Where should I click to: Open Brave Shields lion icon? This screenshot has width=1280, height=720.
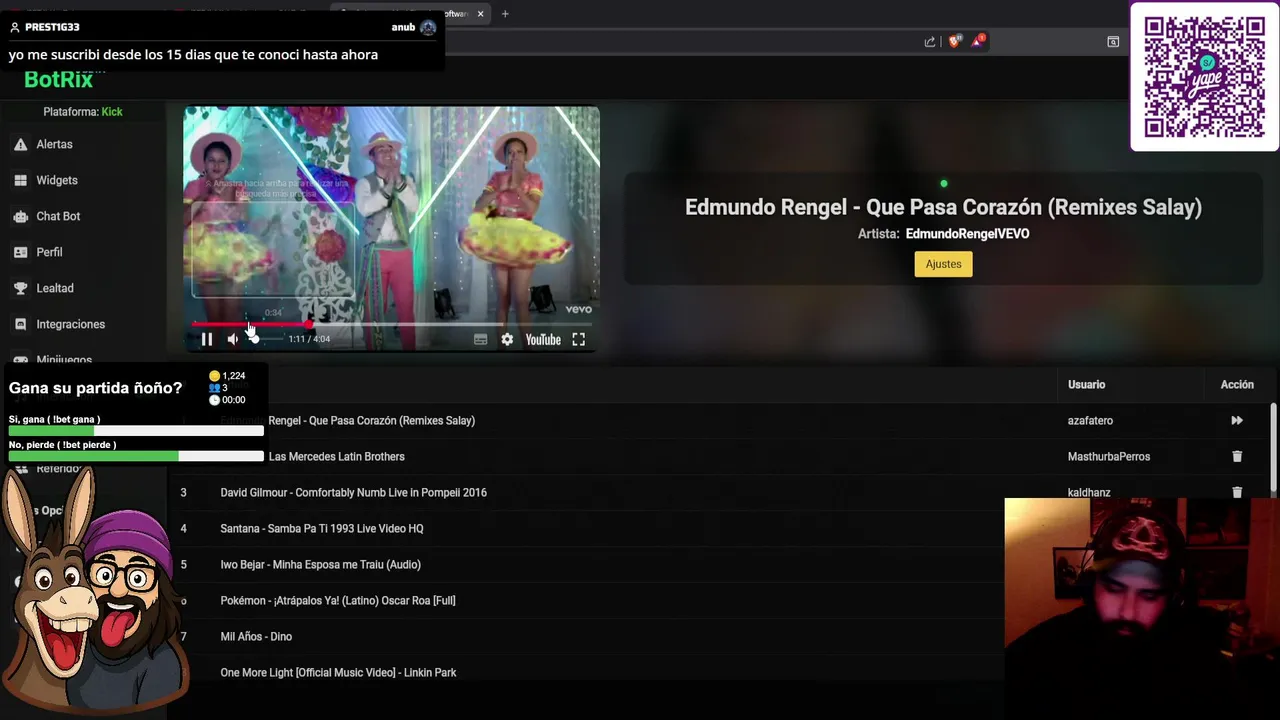(954, 41)
